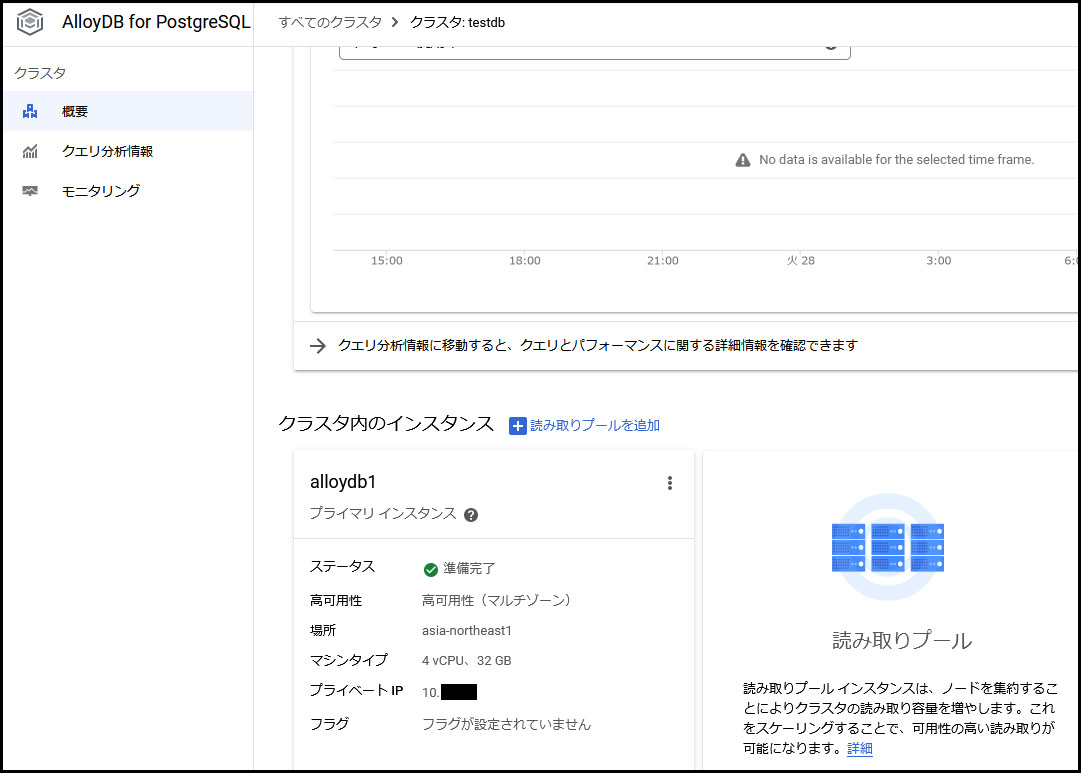Screen dimensions: 1081x773
Task: Open モニタリング in the sidebar
Action: pyautogui.click(x=128, y=191)
